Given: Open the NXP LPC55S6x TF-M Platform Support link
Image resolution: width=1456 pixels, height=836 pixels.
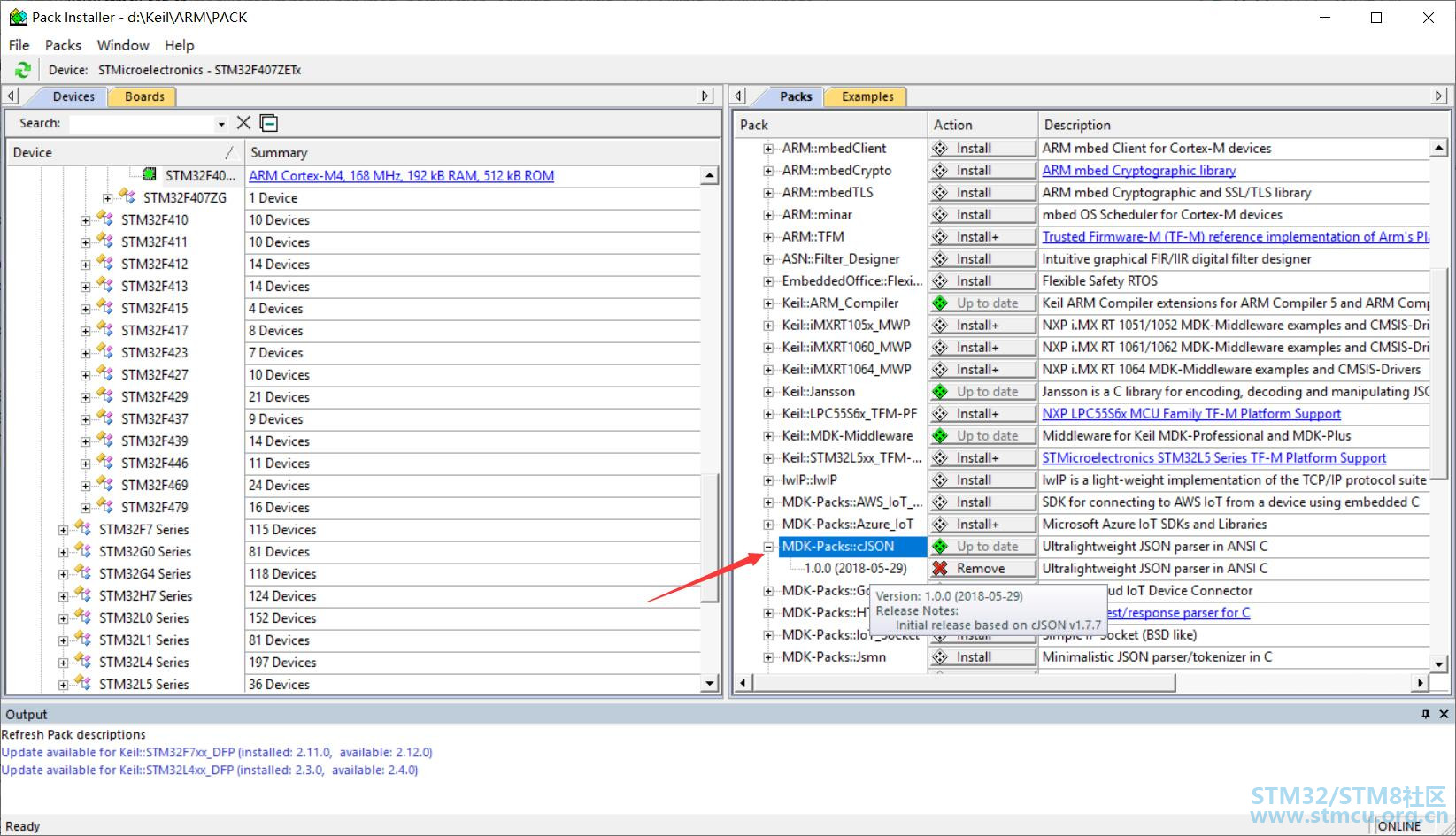Looking at the screenshot, I should point(1191,414).
